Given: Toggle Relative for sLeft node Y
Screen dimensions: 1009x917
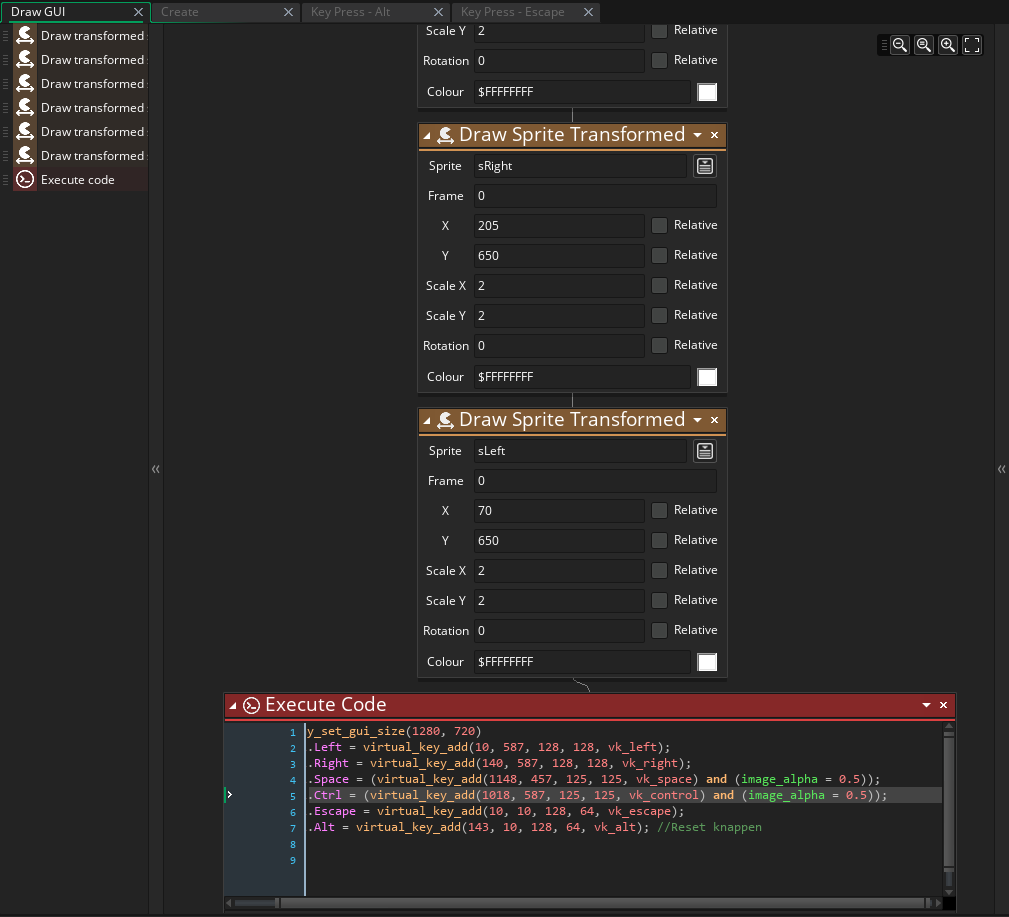Looking at the screenshot, I should click(659, 541).
